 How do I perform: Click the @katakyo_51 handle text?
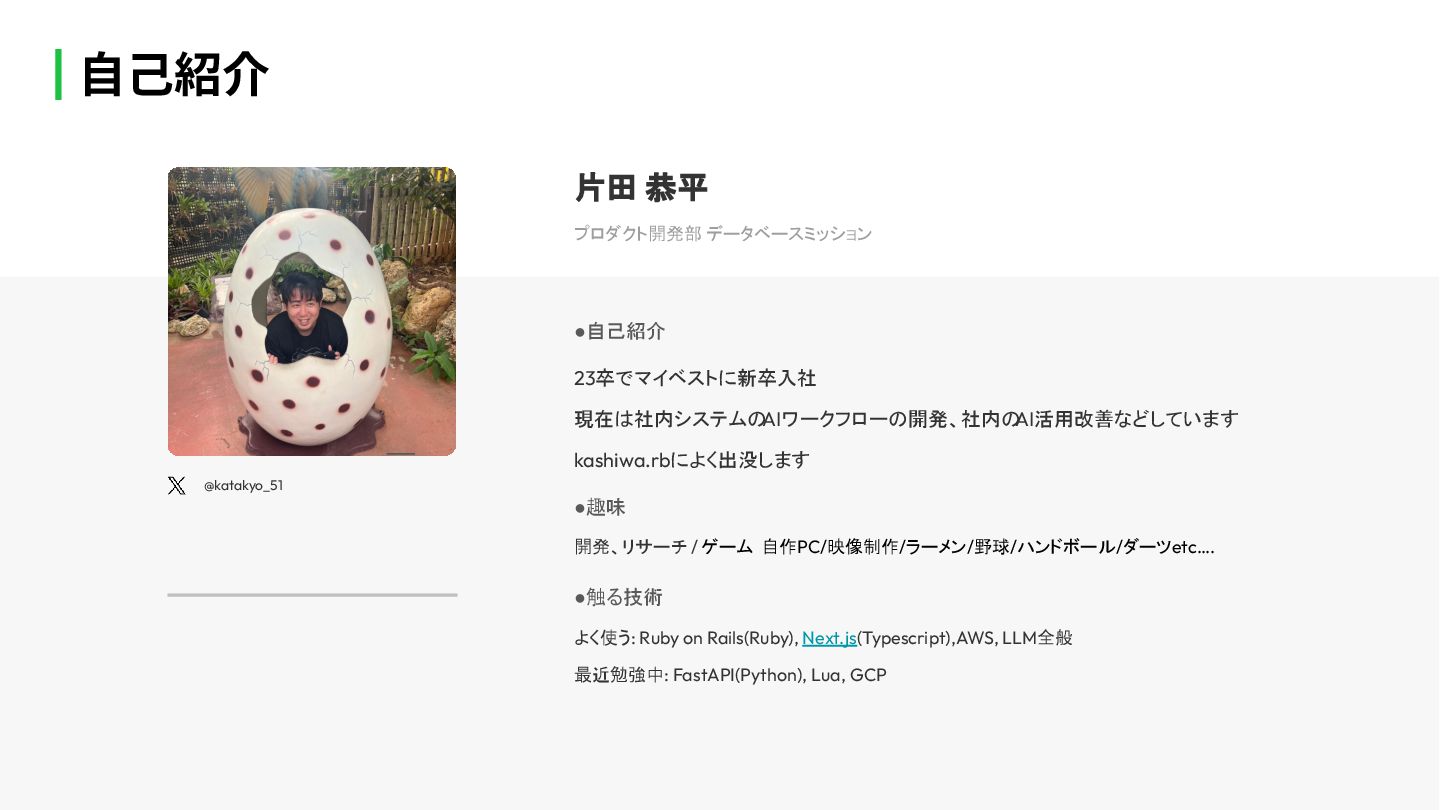(243, 486)
